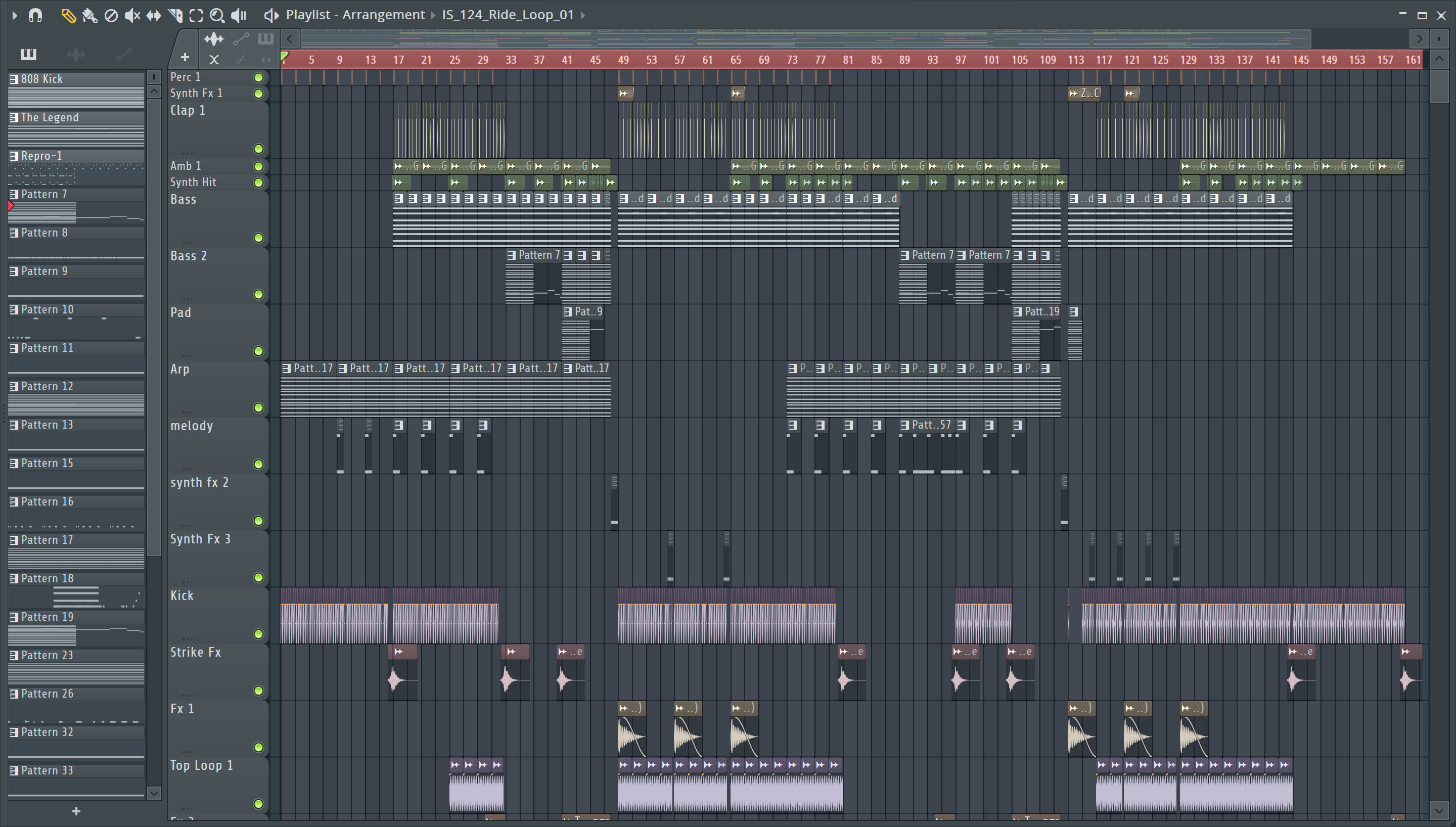Enable the Snap magnet icon
Image resolution: width=1456 pixels, height=827 pixels.
coord(35,15)
